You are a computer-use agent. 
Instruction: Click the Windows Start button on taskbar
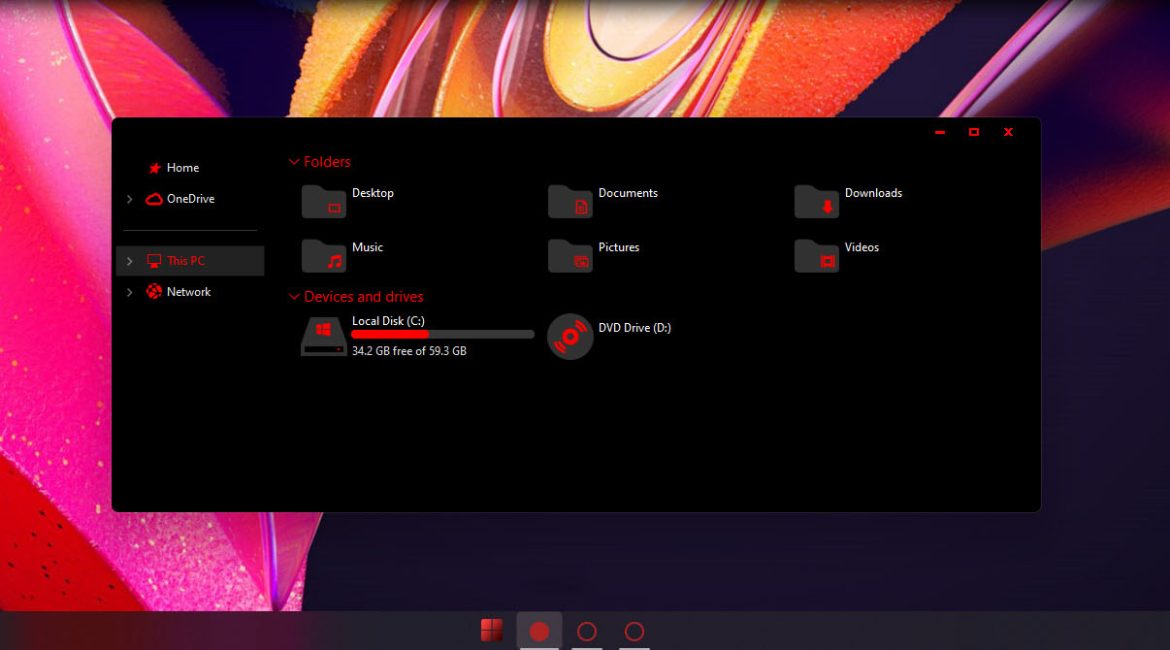pos(491,630)
